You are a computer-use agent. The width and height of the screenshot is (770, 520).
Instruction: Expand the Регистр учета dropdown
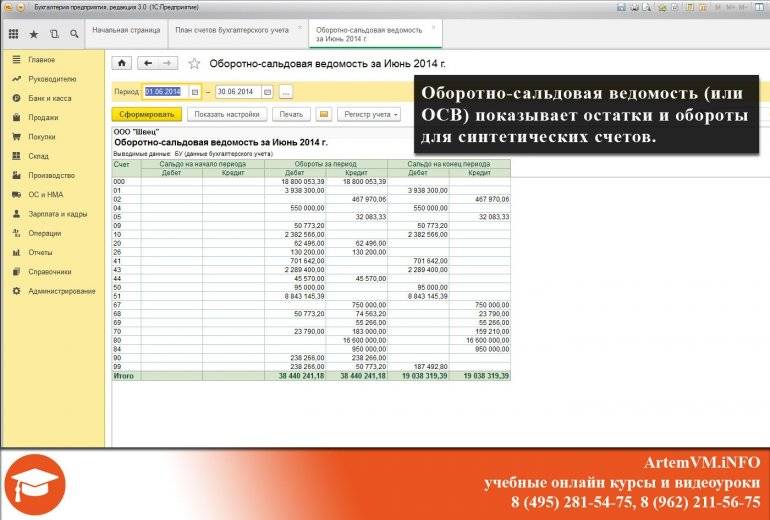369,114
